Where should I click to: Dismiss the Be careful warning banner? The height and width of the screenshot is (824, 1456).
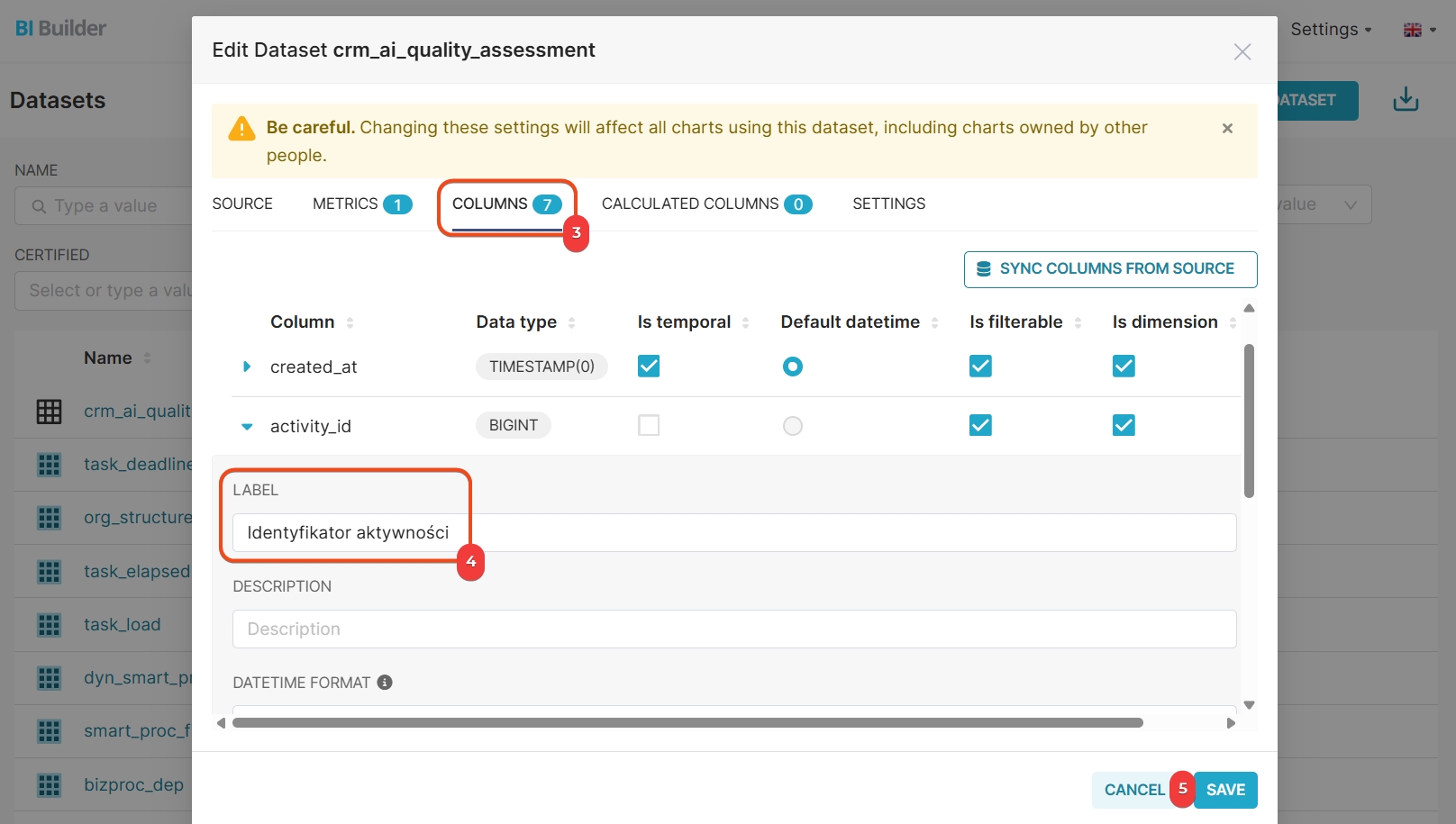[1227, 129]
